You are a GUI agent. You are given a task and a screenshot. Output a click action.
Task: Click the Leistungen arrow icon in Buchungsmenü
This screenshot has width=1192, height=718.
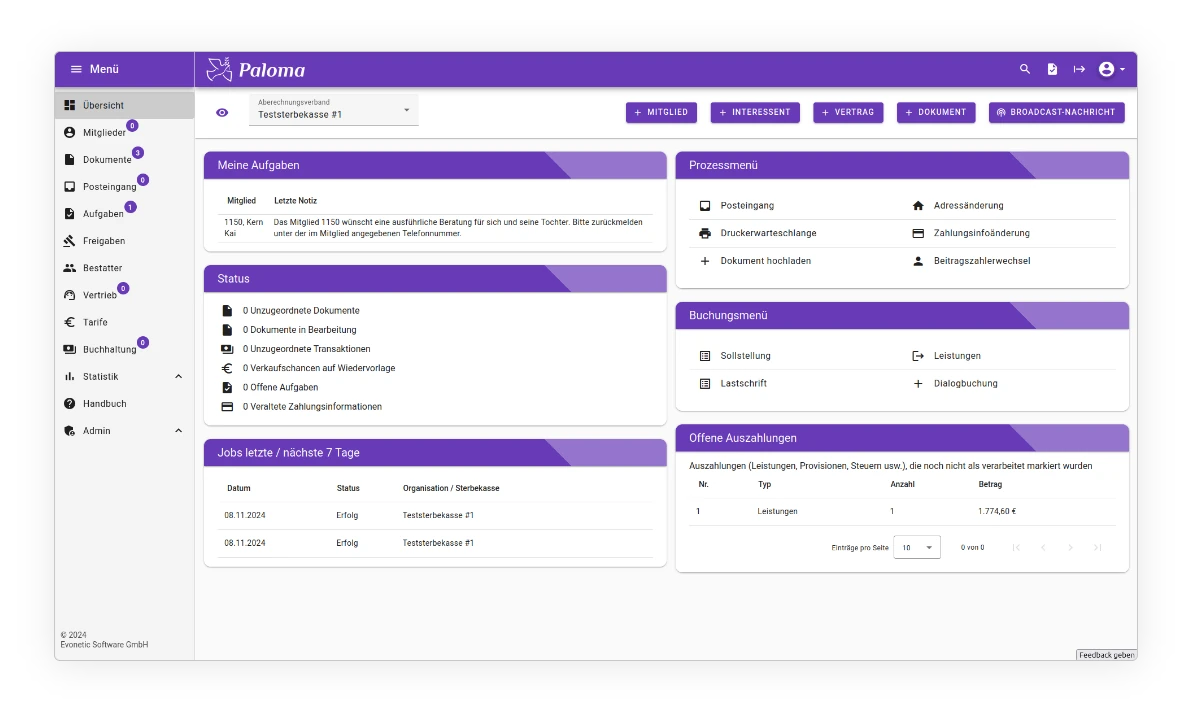coord(918,356)
